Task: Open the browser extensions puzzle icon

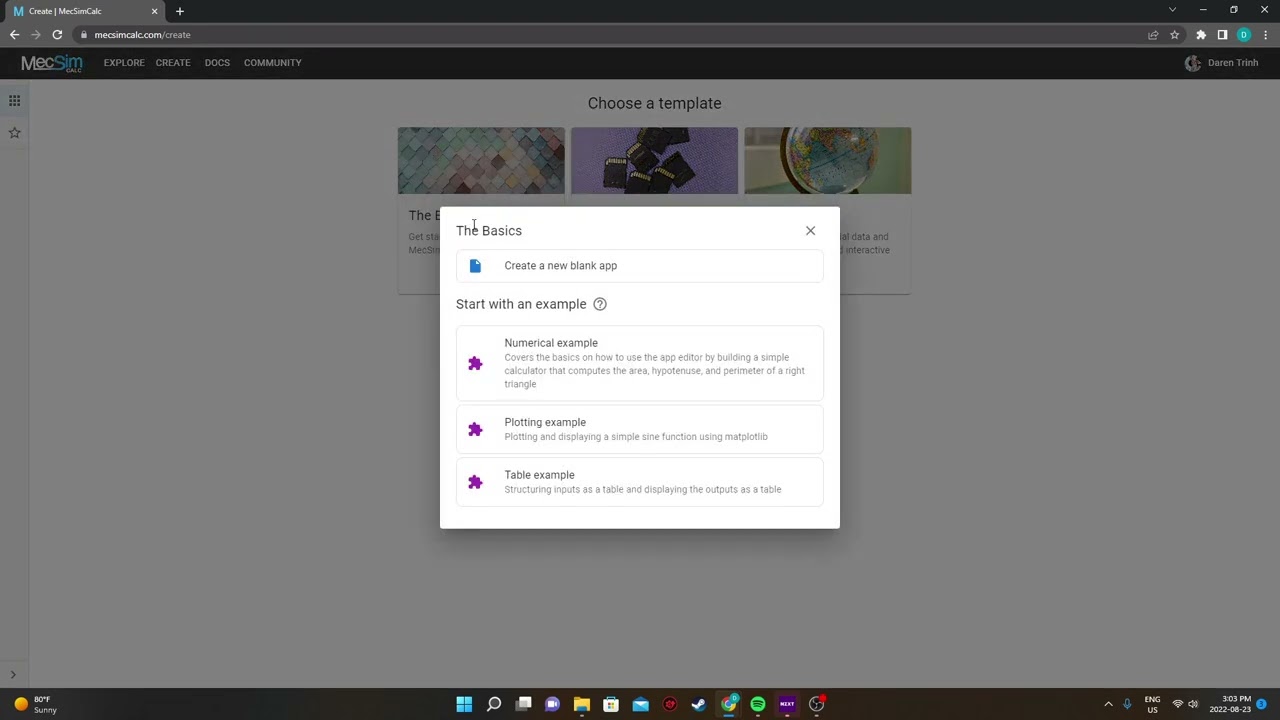Action: pyautogui.click(x=1201, y=35)
